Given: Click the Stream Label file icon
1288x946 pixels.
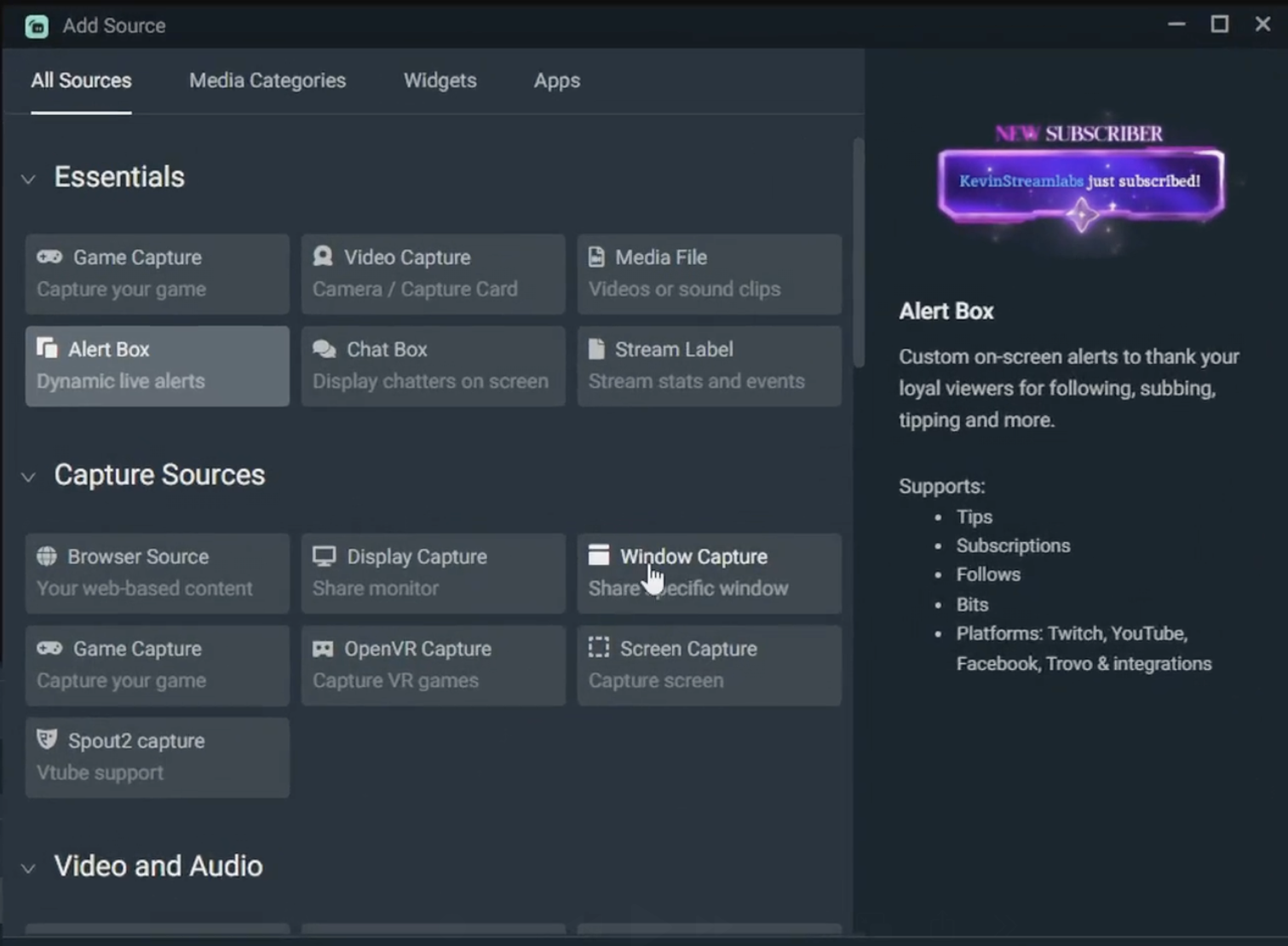Looking at the screenshot, I should click(x=596, y=349).
